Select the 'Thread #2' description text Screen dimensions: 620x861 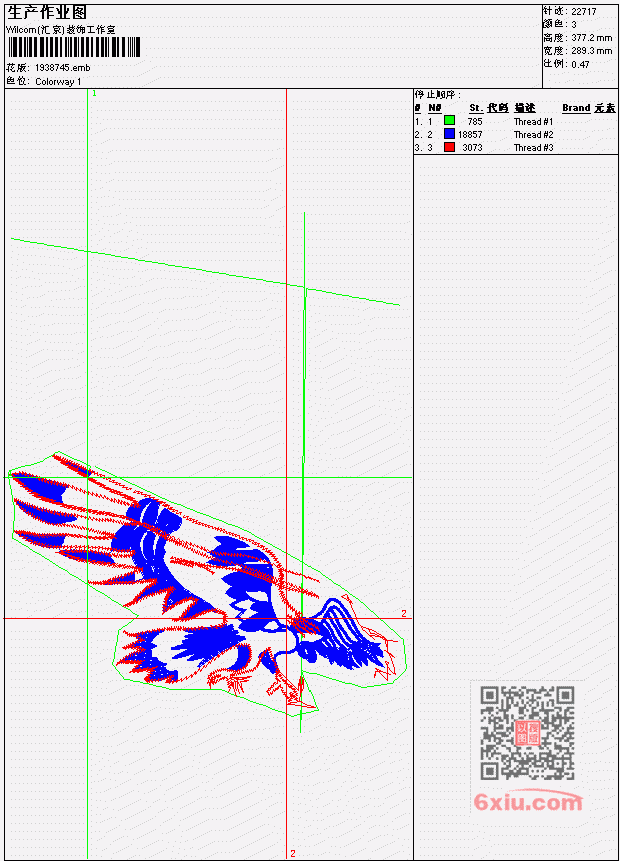tap(533, 135)
